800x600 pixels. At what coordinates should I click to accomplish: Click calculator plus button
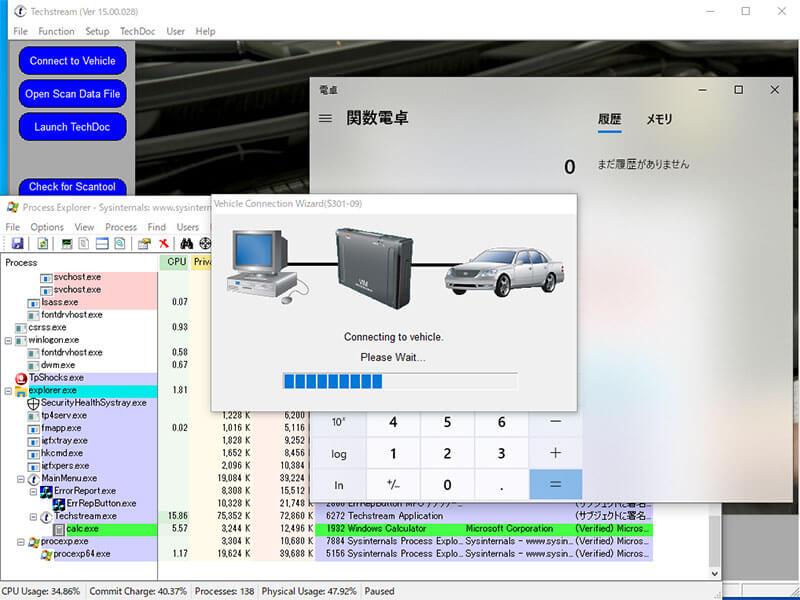pyautogui.click(x=556, y=453)
